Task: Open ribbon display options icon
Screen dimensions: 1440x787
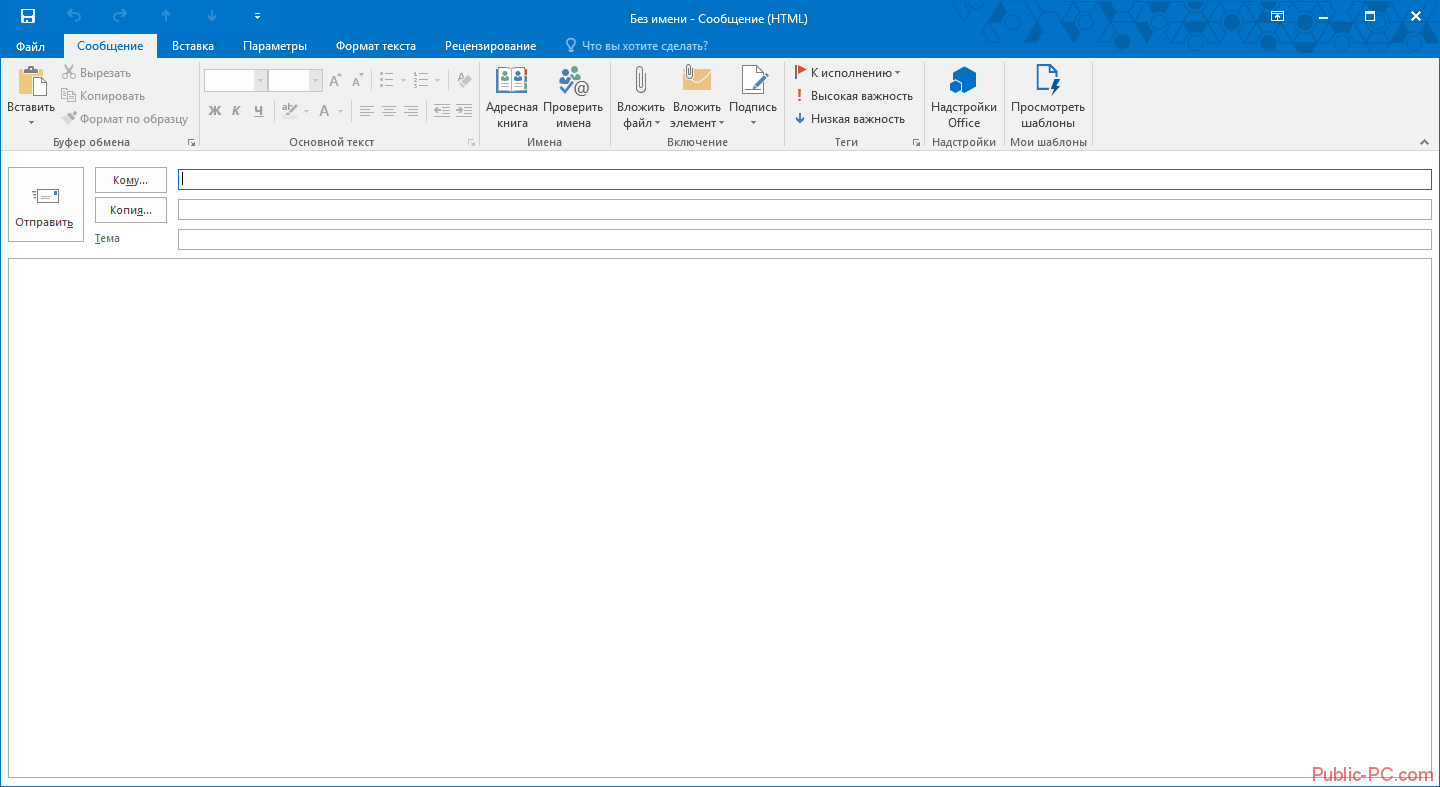Action: pos(1277,16)
